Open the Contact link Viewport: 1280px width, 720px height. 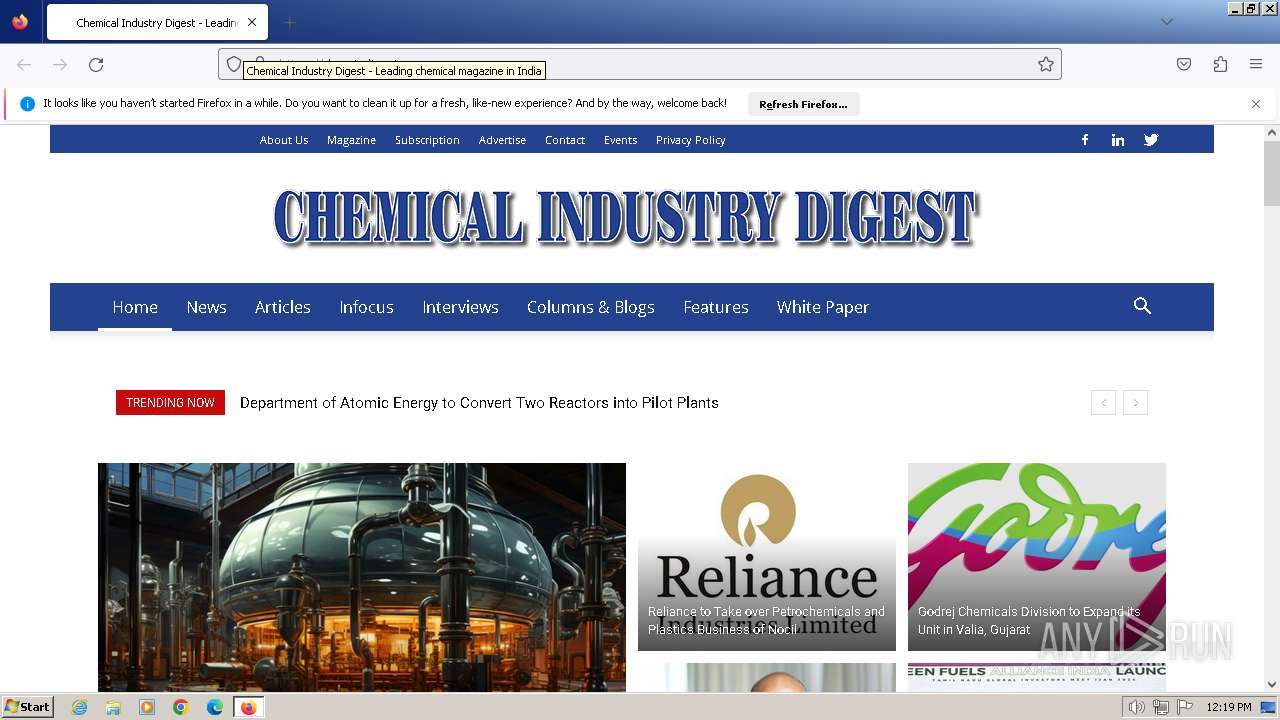pos(565,140)
